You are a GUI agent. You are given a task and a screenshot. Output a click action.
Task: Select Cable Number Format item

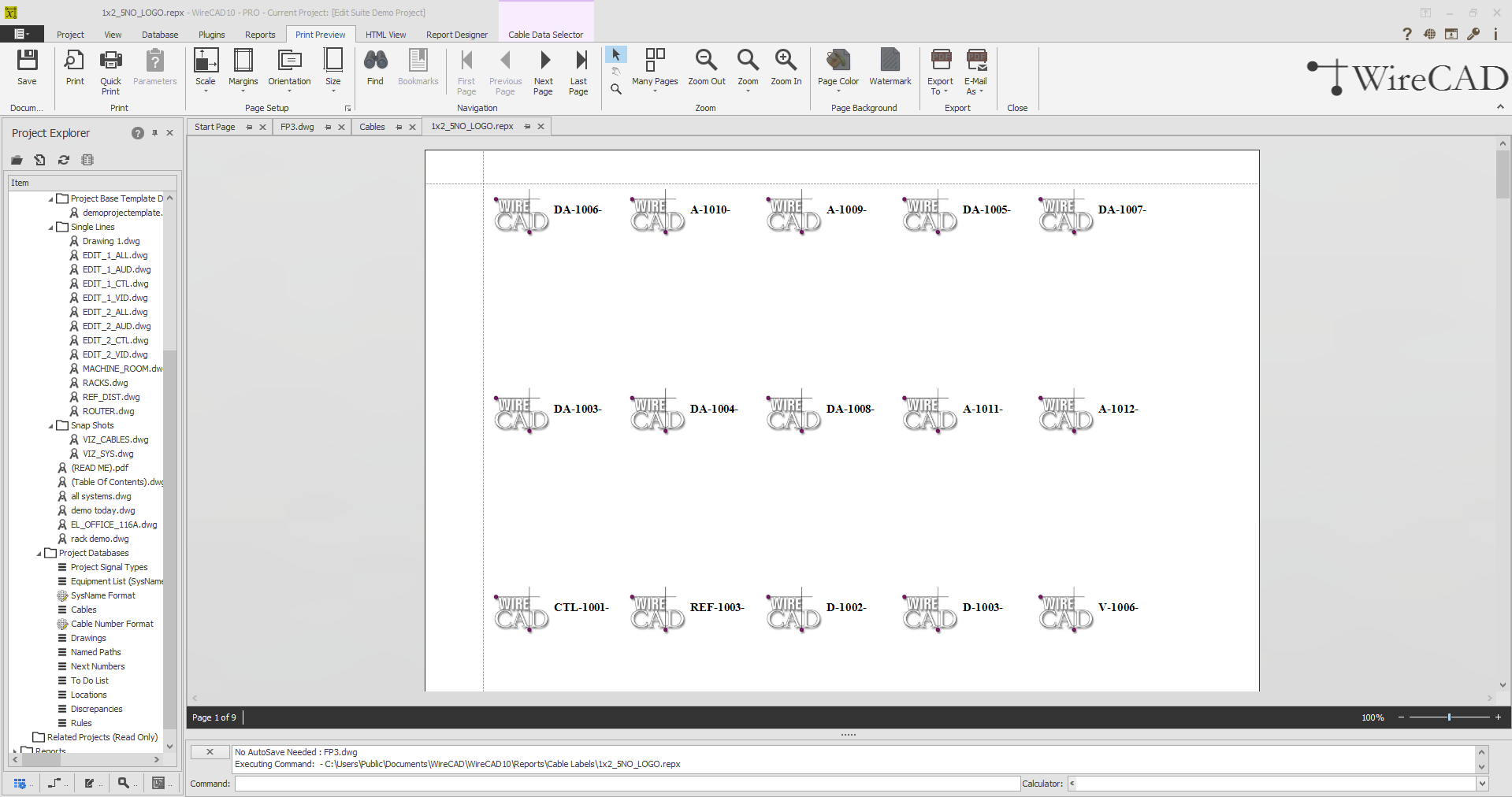[112, 625]
